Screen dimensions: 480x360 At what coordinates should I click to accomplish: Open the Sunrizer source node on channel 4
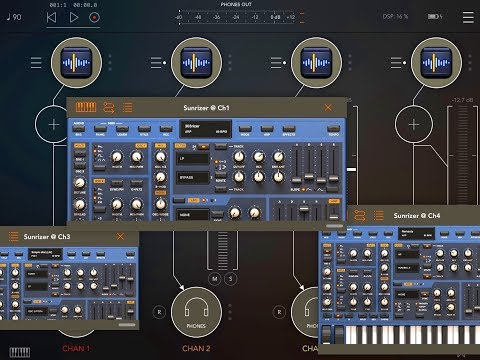436,63
